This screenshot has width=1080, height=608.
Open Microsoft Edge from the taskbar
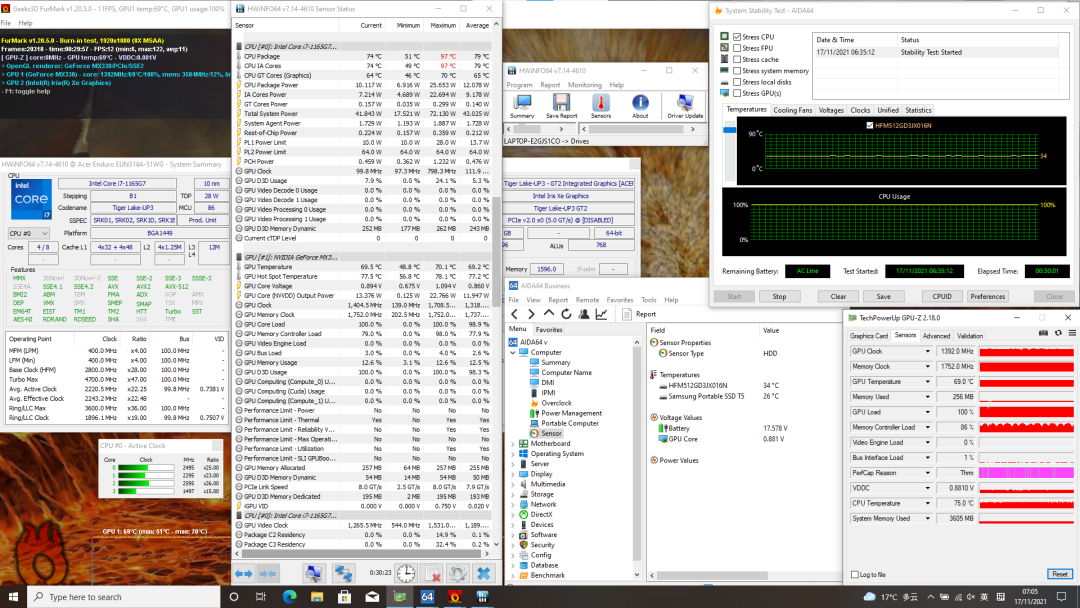[x=289, y=596]
